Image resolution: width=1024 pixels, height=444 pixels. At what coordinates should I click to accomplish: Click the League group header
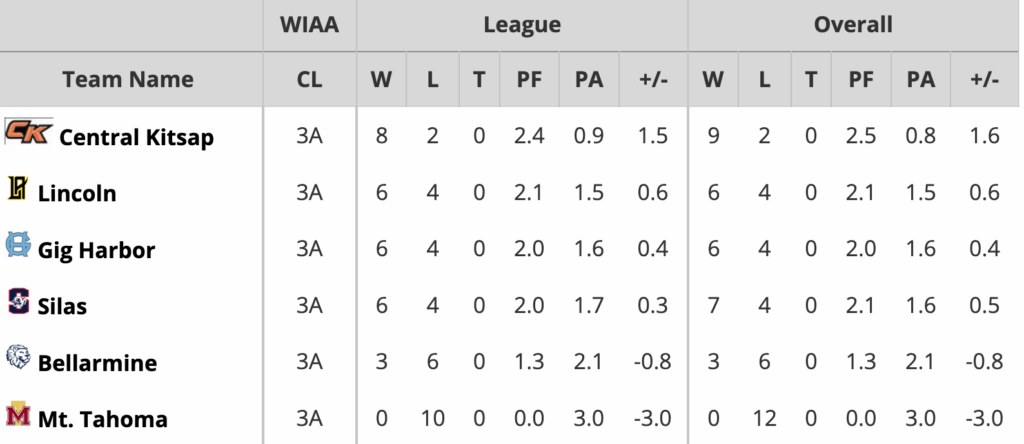coord(521,25)
